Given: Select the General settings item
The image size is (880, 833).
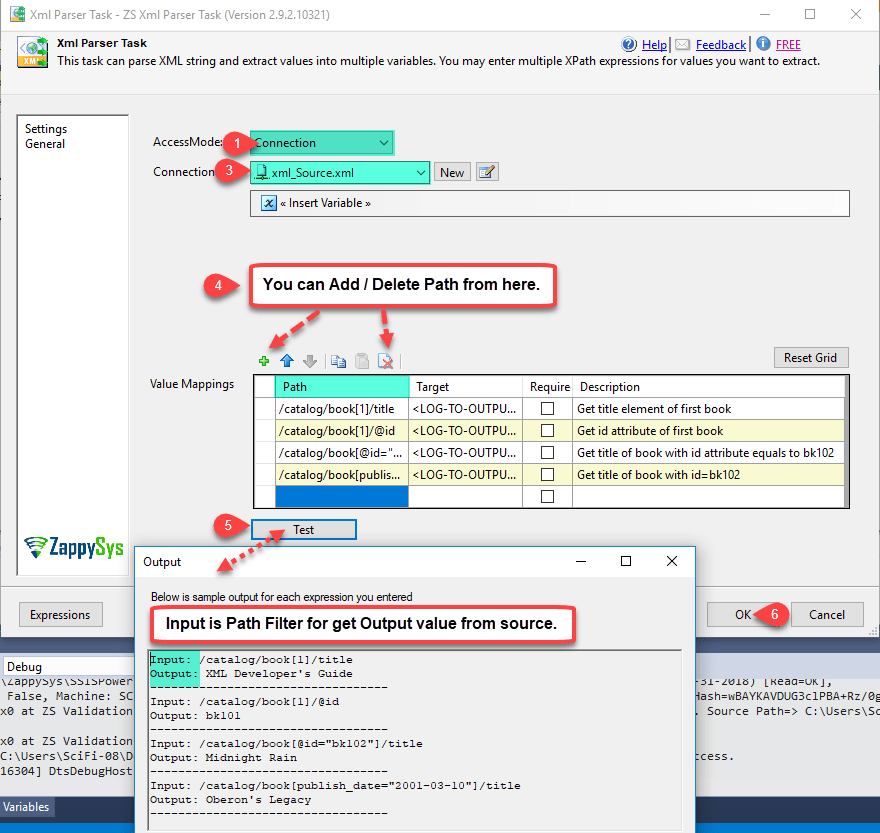Looking at the screenshot, I should tap(46, 143).
